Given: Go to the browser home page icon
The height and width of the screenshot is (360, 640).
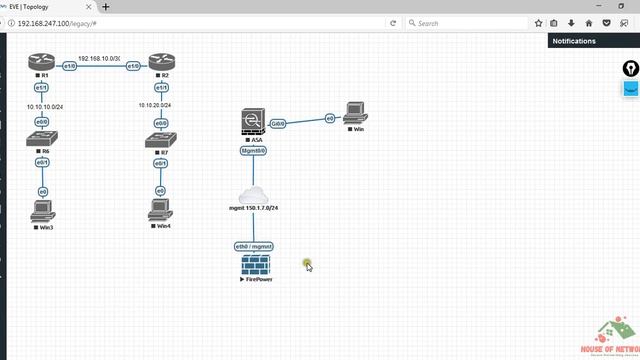Looking at the screenshot, I should [589, 23].
